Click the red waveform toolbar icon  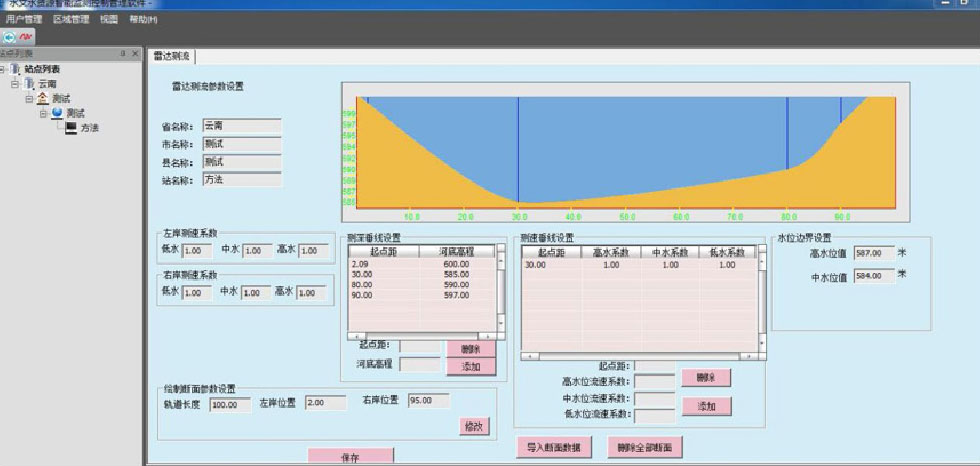pyautogui.click(x=26, y=37)
